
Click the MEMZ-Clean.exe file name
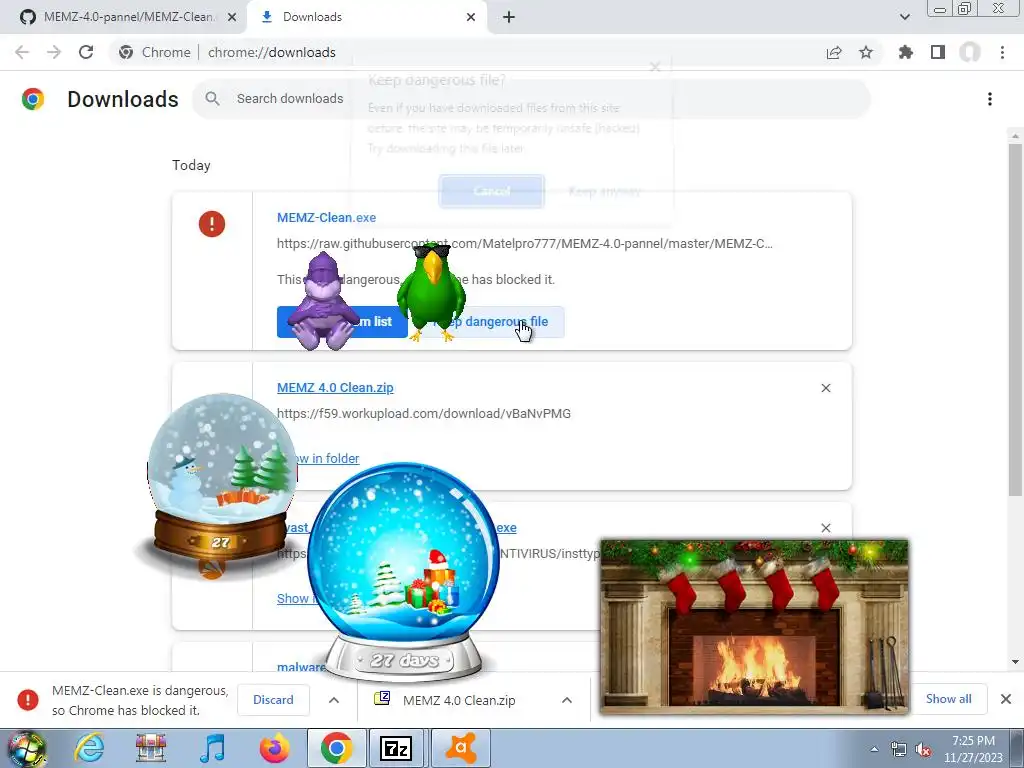point(326,217)
